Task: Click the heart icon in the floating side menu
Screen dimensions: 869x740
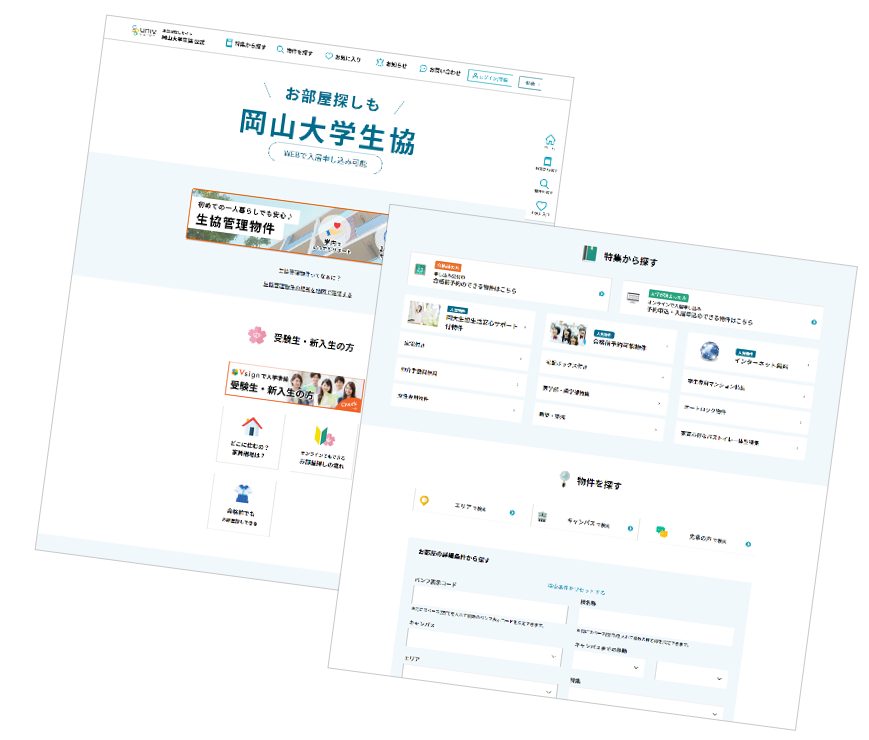Action: tap(541, 208)
